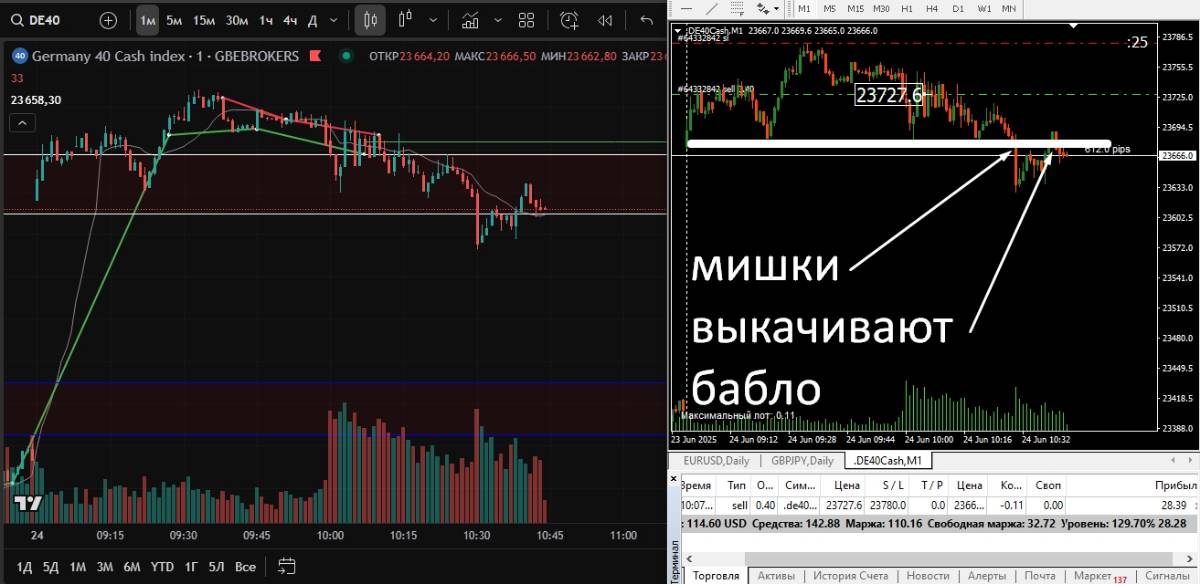Click the market status green dot
The width and height of the screenshot is (1200, 584).
click(x=346, y=56)
